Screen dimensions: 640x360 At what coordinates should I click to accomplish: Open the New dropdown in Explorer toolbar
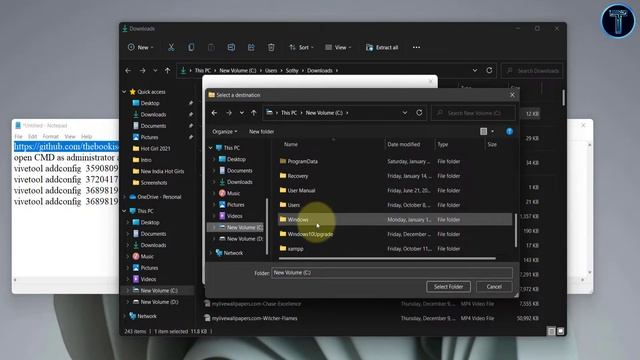click(x=140, y=47)
